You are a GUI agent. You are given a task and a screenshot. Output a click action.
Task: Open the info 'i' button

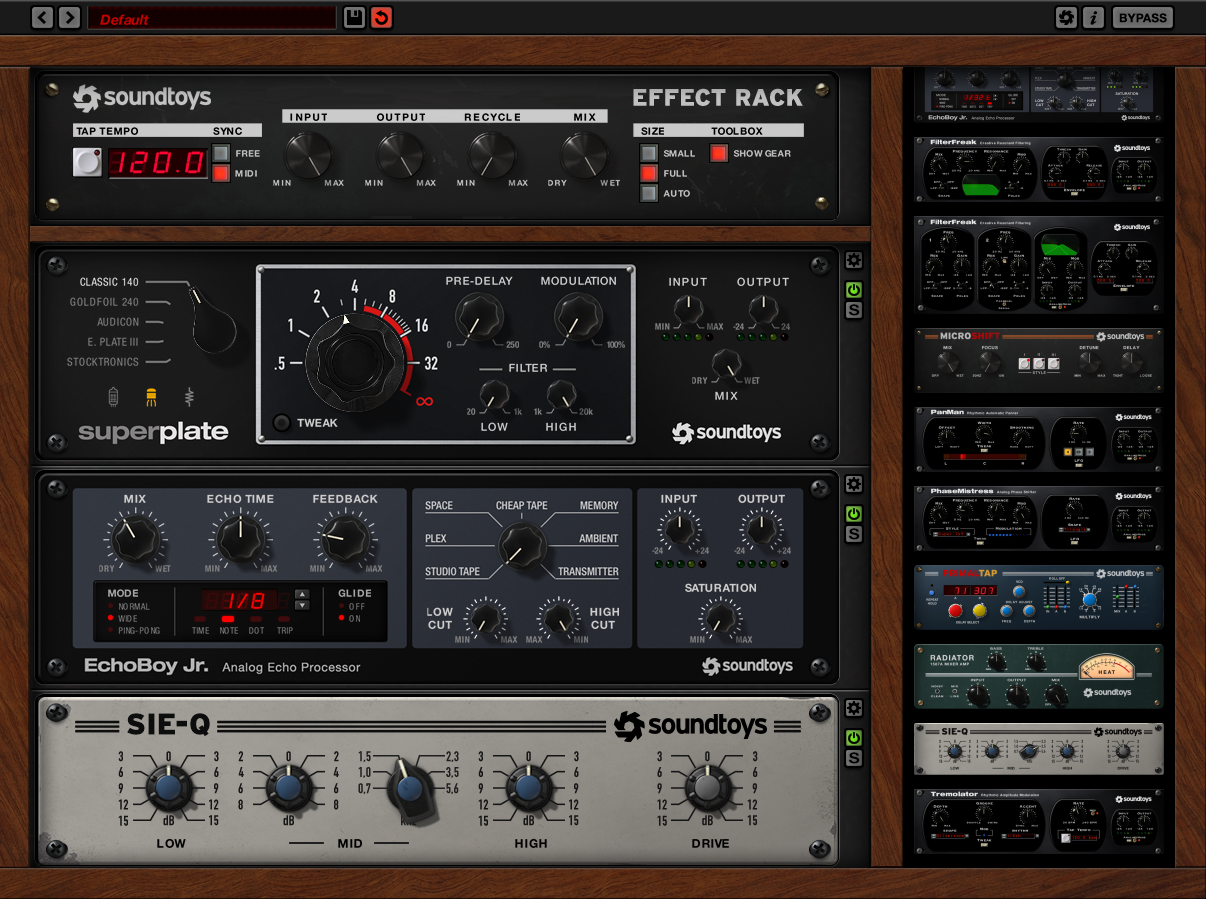tap(1093, 17)
